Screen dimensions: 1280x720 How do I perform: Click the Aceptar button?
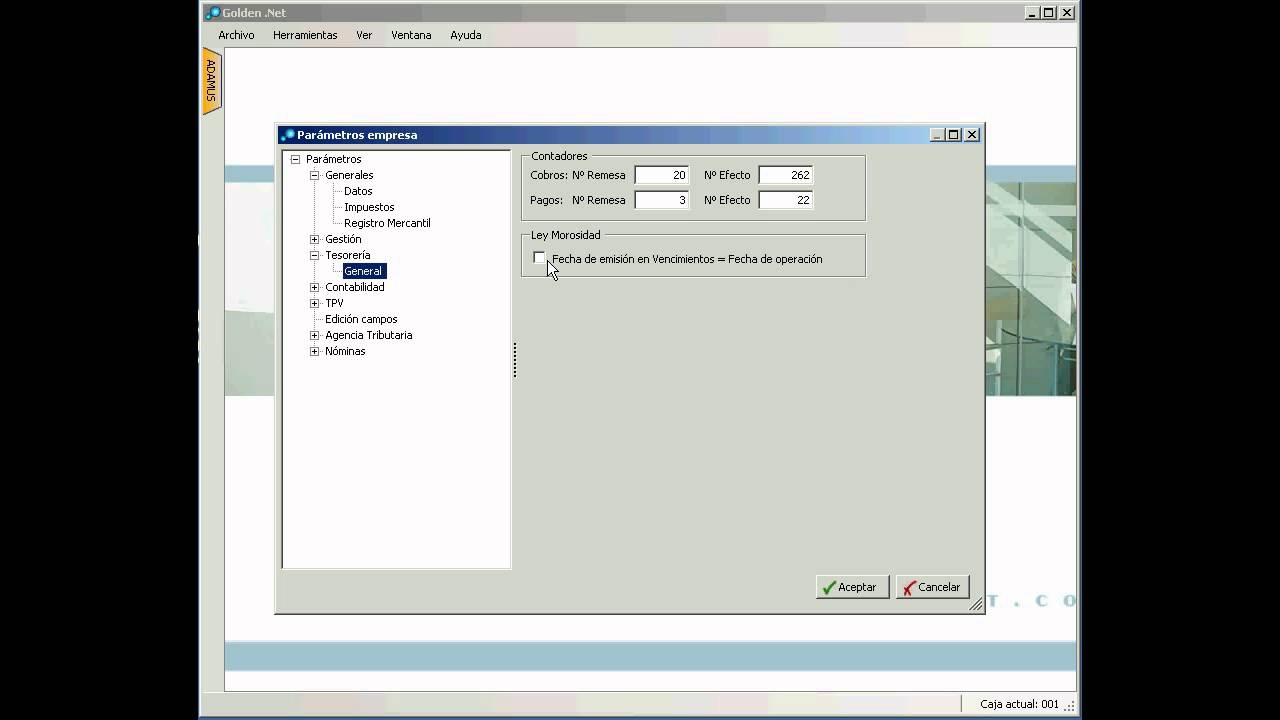click(852, 587)
